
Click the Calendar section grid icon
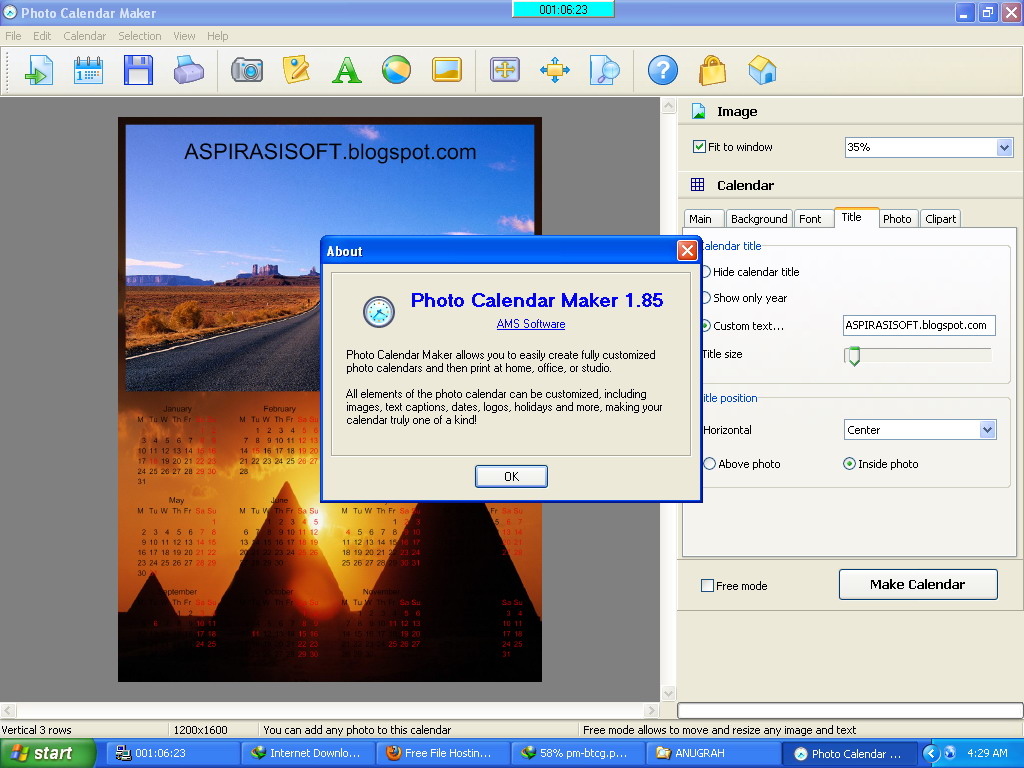(x=697, y=185)
